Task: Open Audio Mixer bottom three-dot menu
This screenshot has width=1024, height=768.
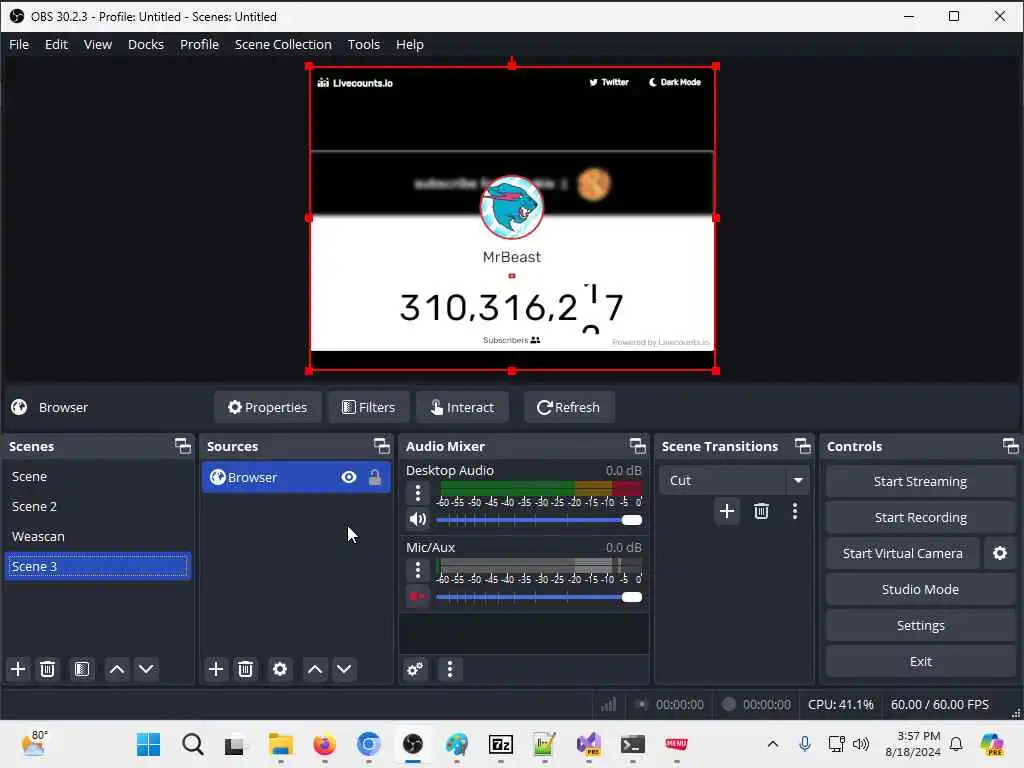Action: [x=449, y=669]
